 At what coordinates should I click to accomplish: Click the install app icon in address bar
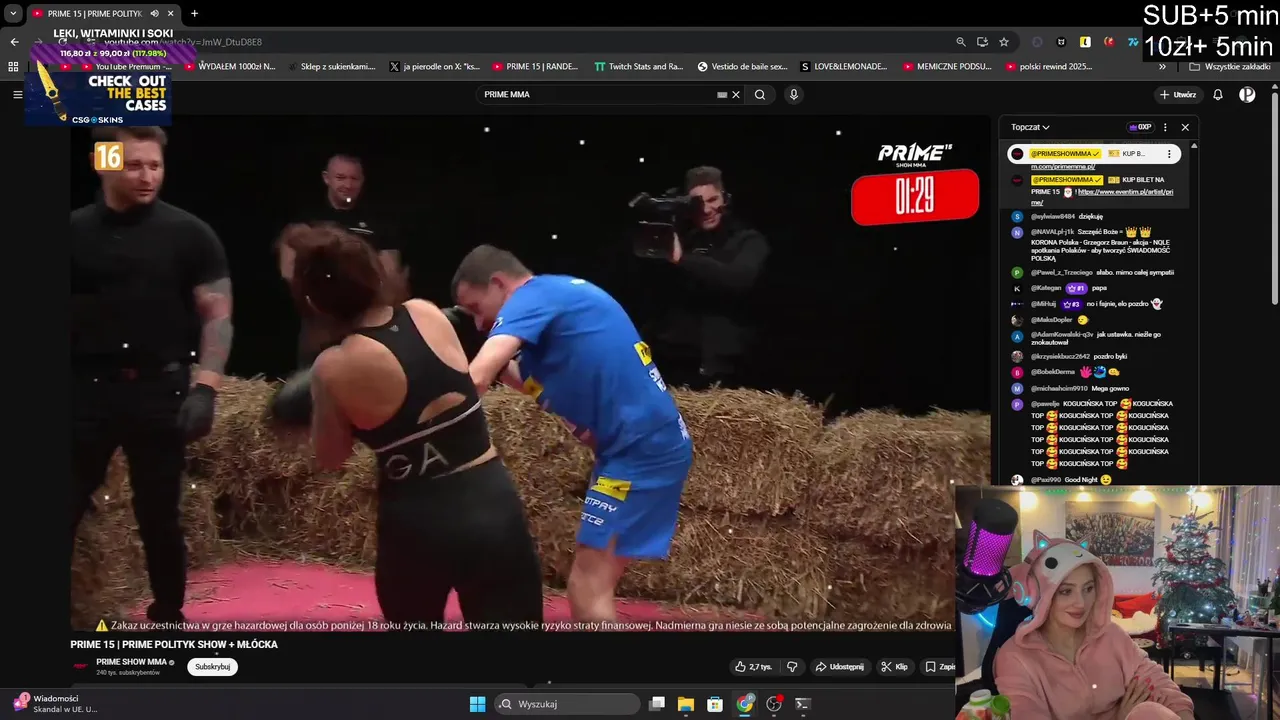pos(982,42)
